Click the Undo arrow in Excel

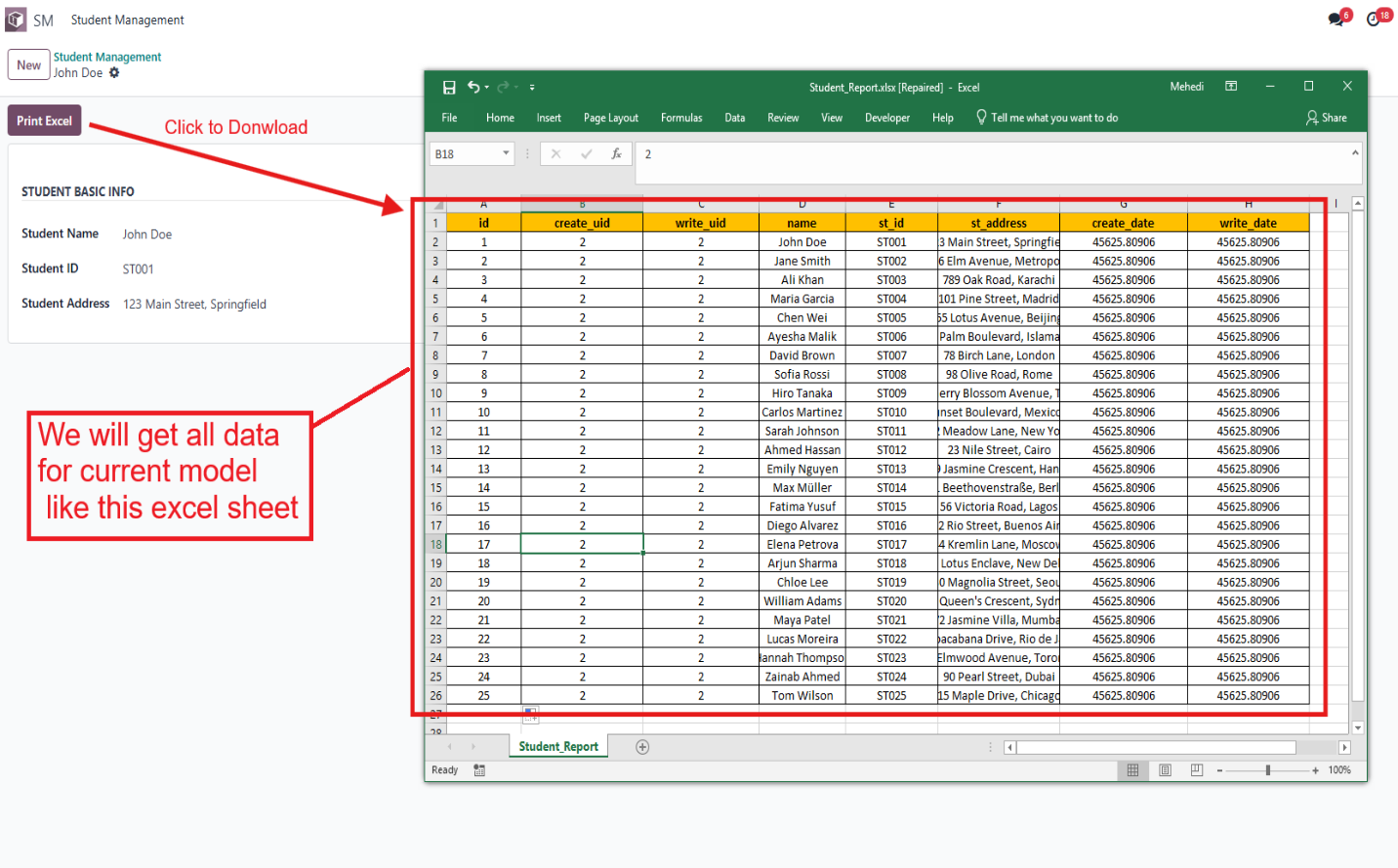(x=473, y=87)
